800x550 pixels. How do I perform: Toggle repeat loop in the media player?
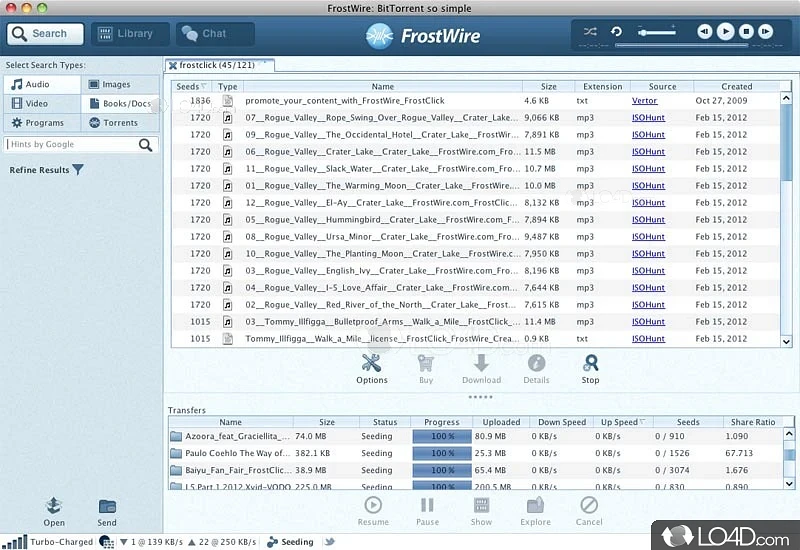click(x=617, y=32)
